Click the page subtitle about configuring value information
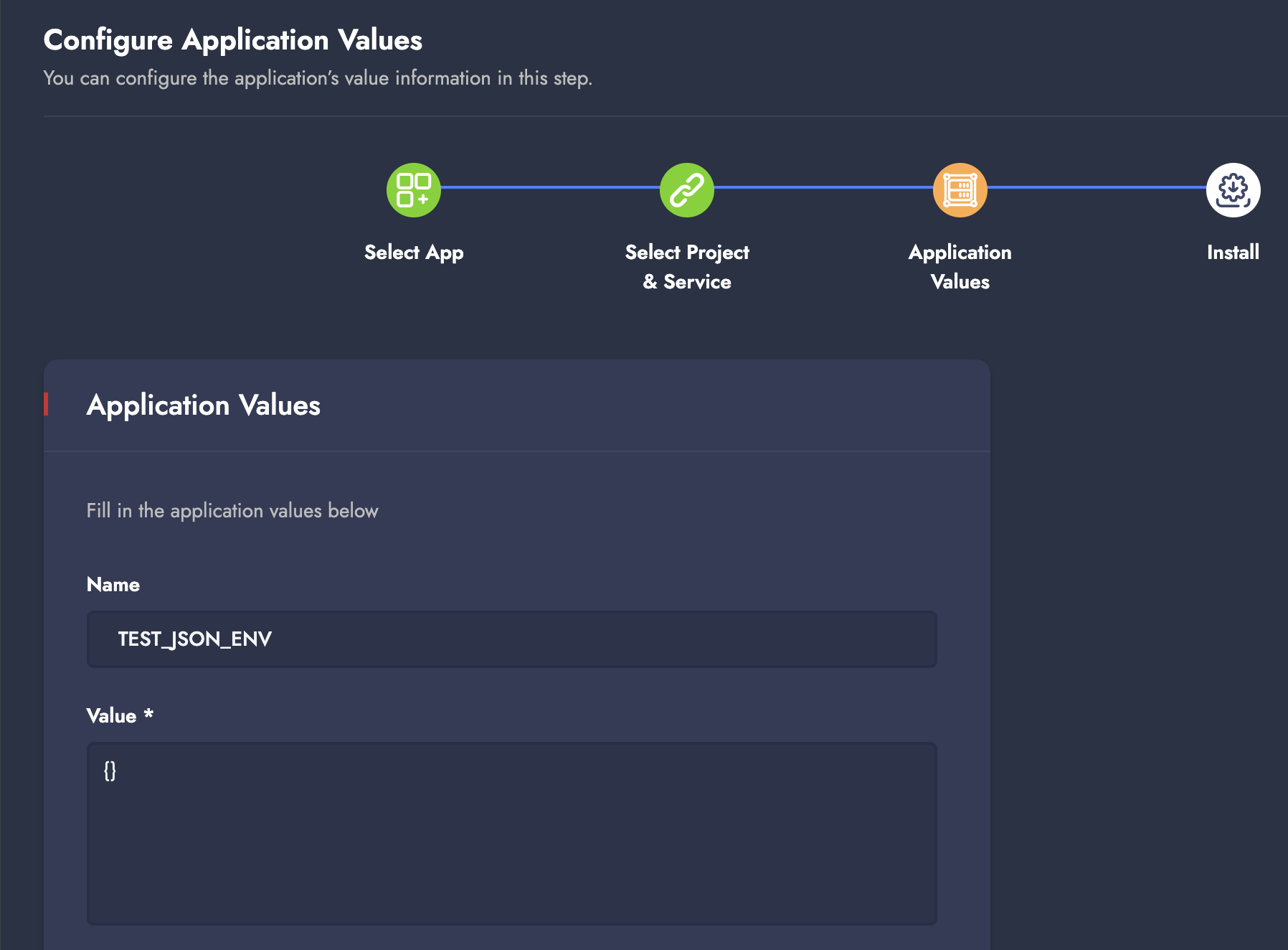The width and height of the screenshot is (1288, 950). point(318,78)
